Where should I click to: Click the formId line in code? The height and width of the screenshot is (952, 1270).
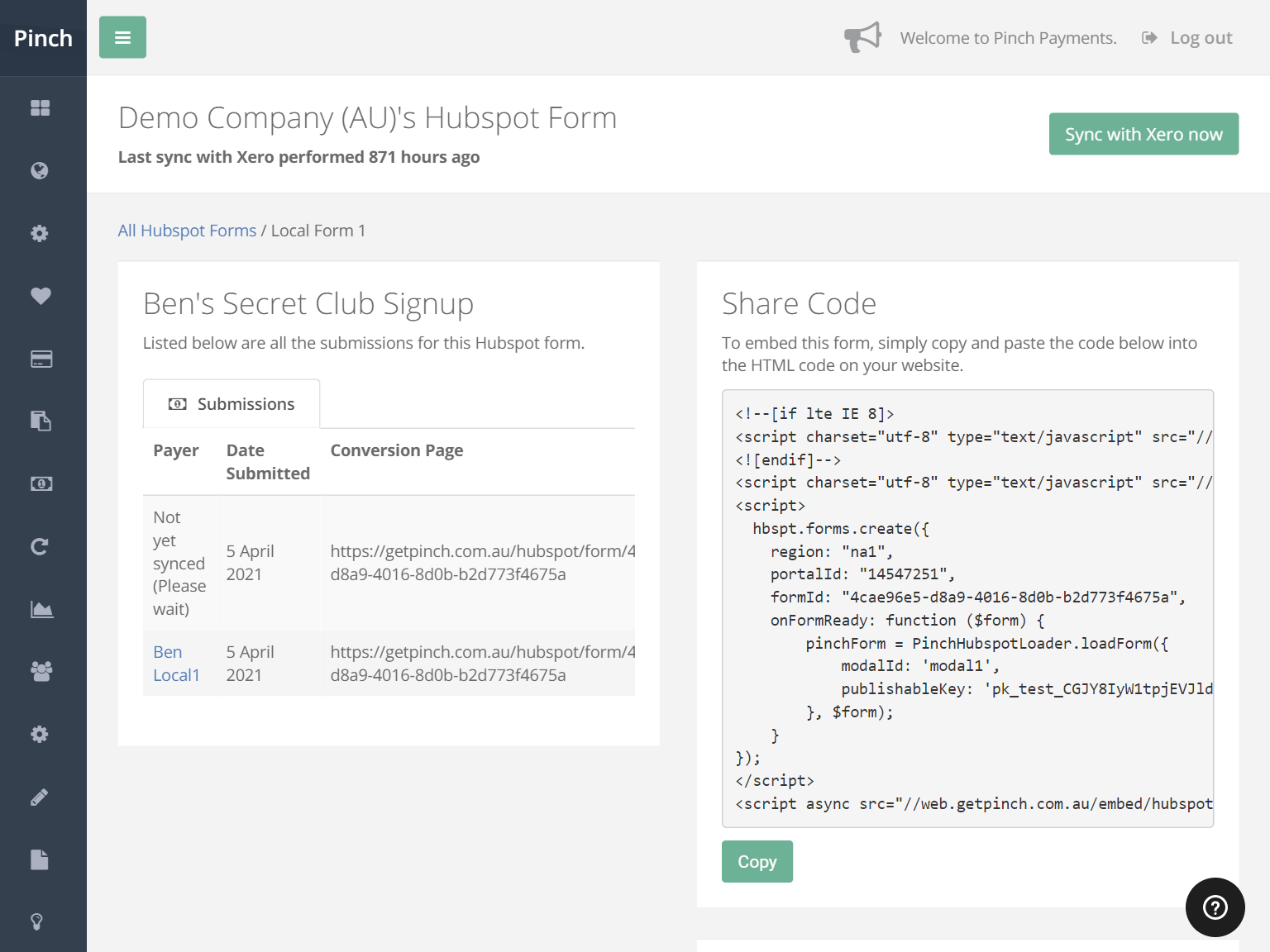[977, 597]
